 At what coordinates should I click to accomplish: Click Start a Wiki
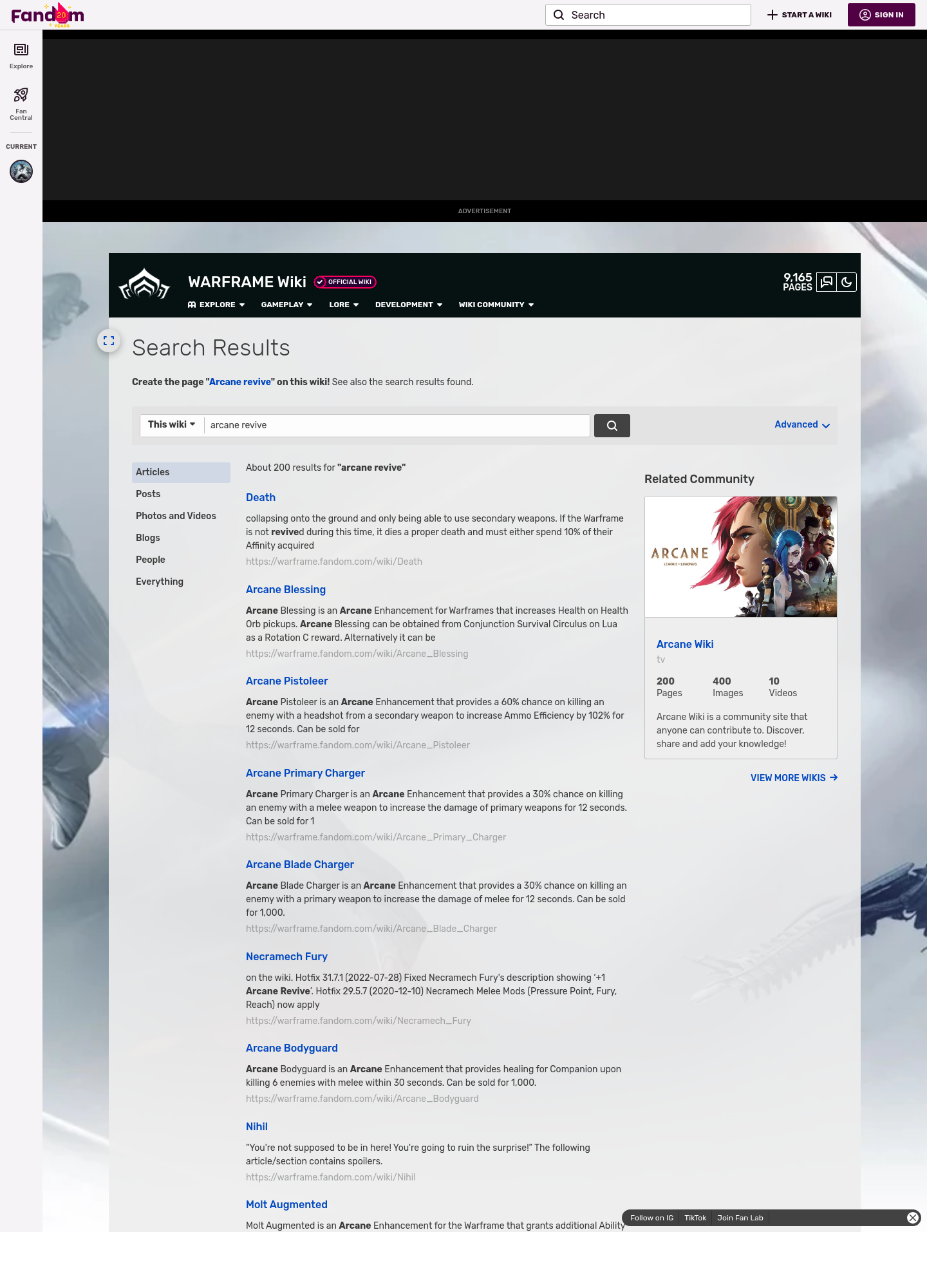800,15
